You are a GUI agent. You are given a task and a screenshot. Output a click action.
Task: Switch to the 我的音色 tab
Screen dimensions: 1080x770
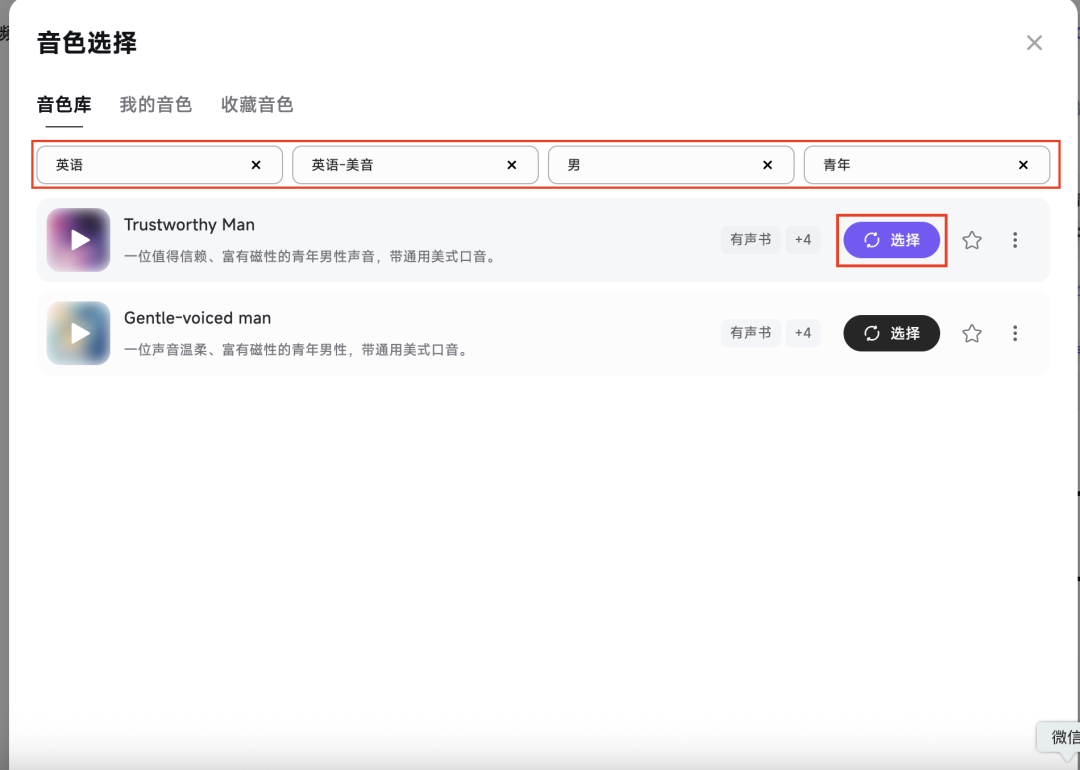[x=155, y=104]
